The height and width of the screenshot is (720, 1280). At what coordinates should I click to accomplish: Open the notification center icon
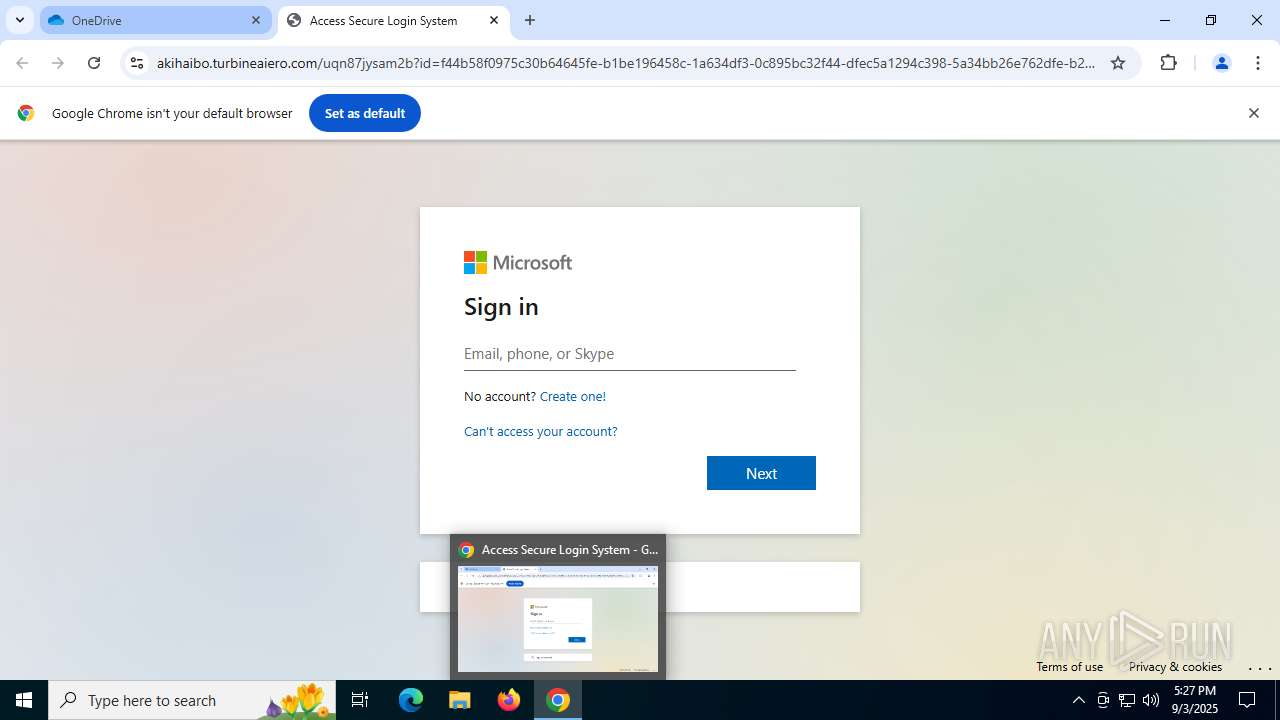point(1247,700)
